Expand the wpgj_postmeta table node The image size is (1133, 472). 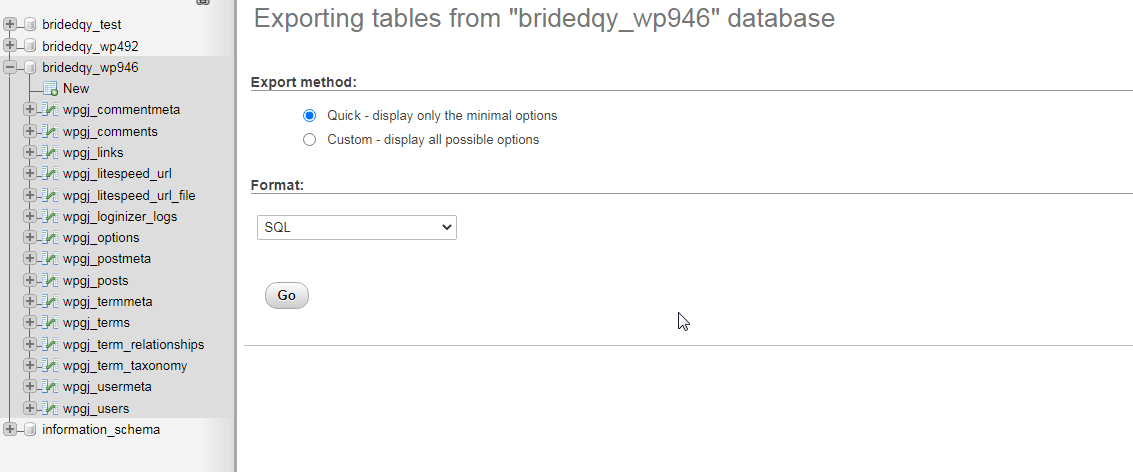30,260
